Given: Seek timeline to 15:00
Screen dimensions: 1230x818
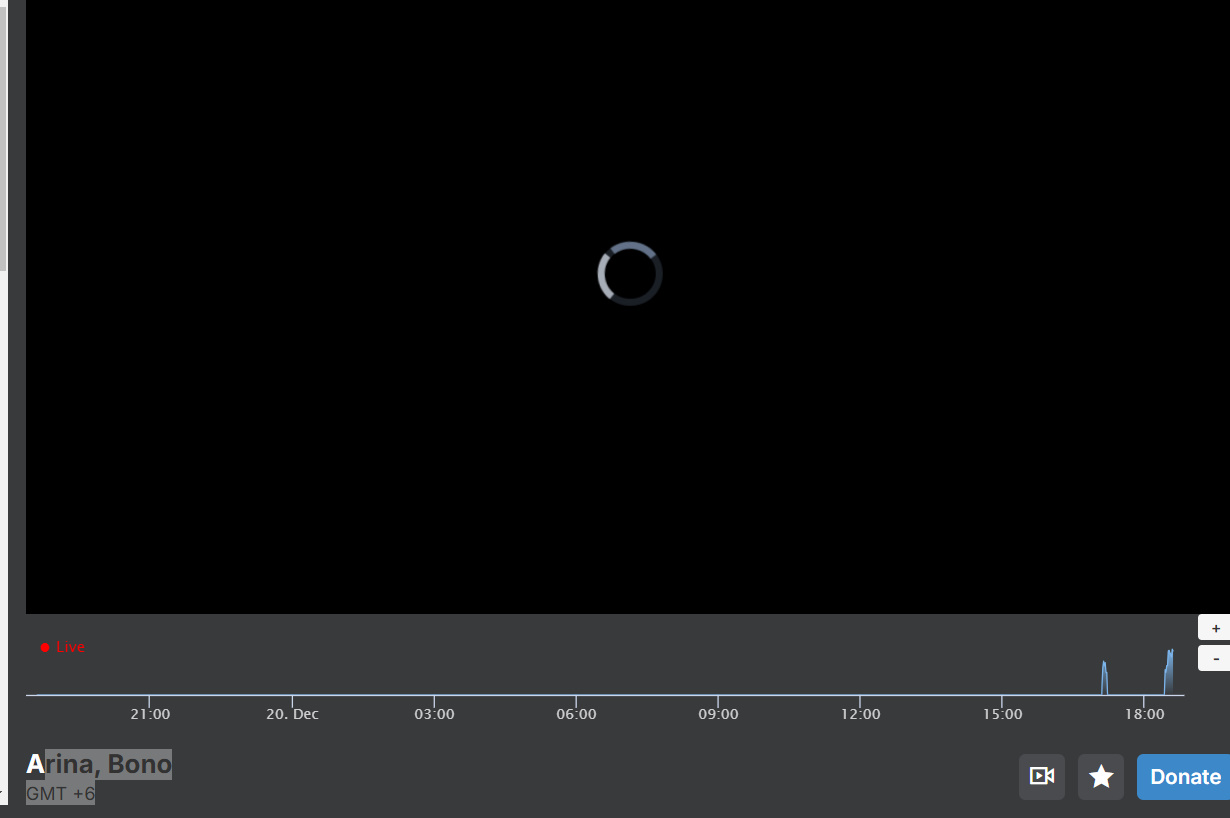Looking at the screenshot, I should pos(1002,713).
